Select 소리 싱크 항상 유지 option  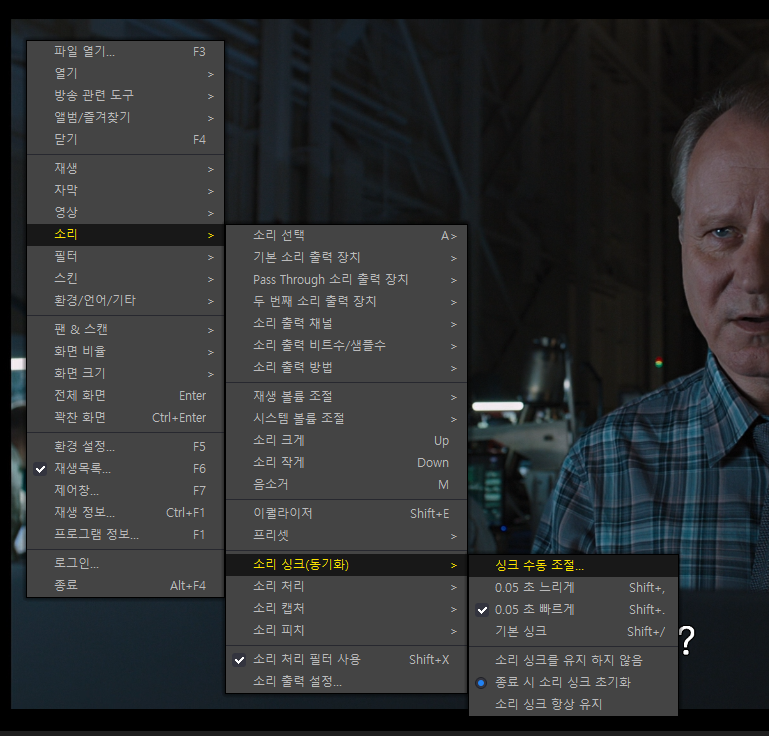(x=573, y=705)
